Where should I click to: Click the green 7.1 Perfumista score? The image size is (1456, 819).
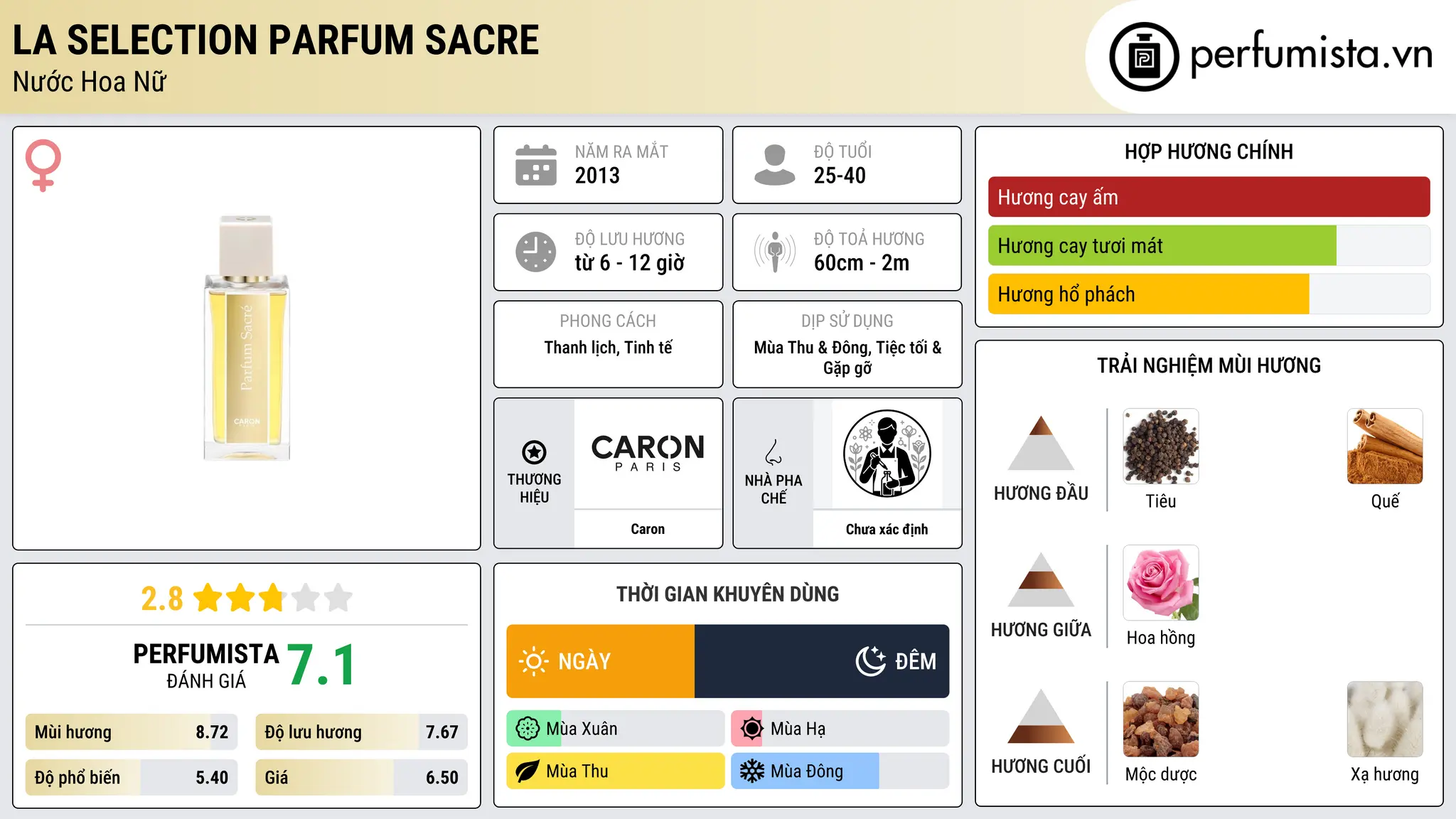pyautogui.click(x=322, y=665)
